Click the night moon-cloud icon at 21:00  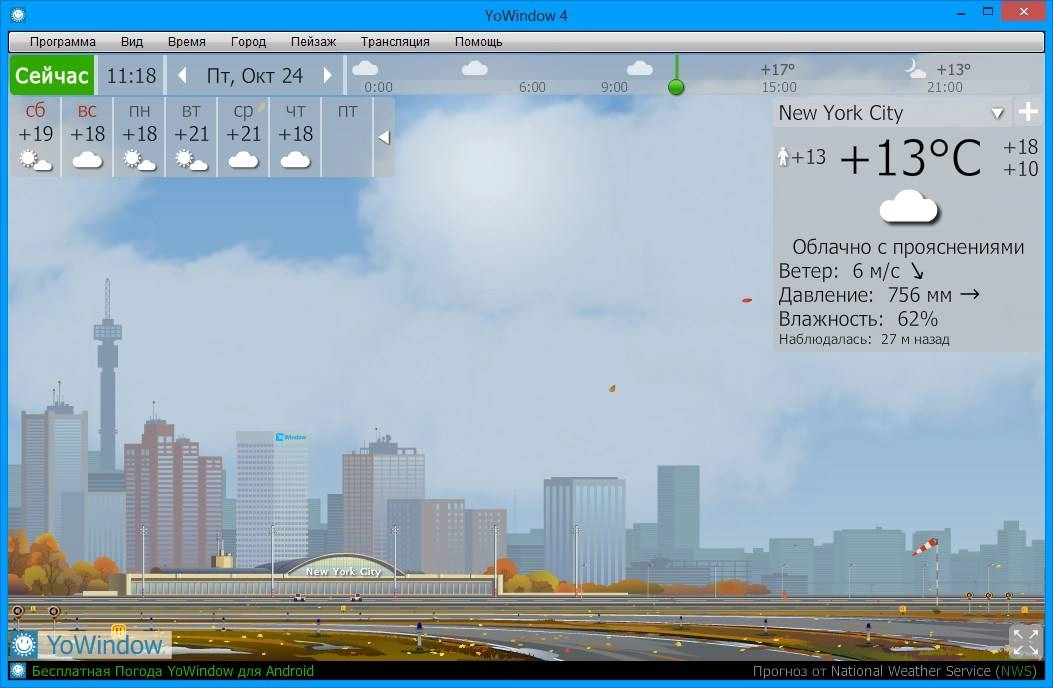[x=915, y=69]
